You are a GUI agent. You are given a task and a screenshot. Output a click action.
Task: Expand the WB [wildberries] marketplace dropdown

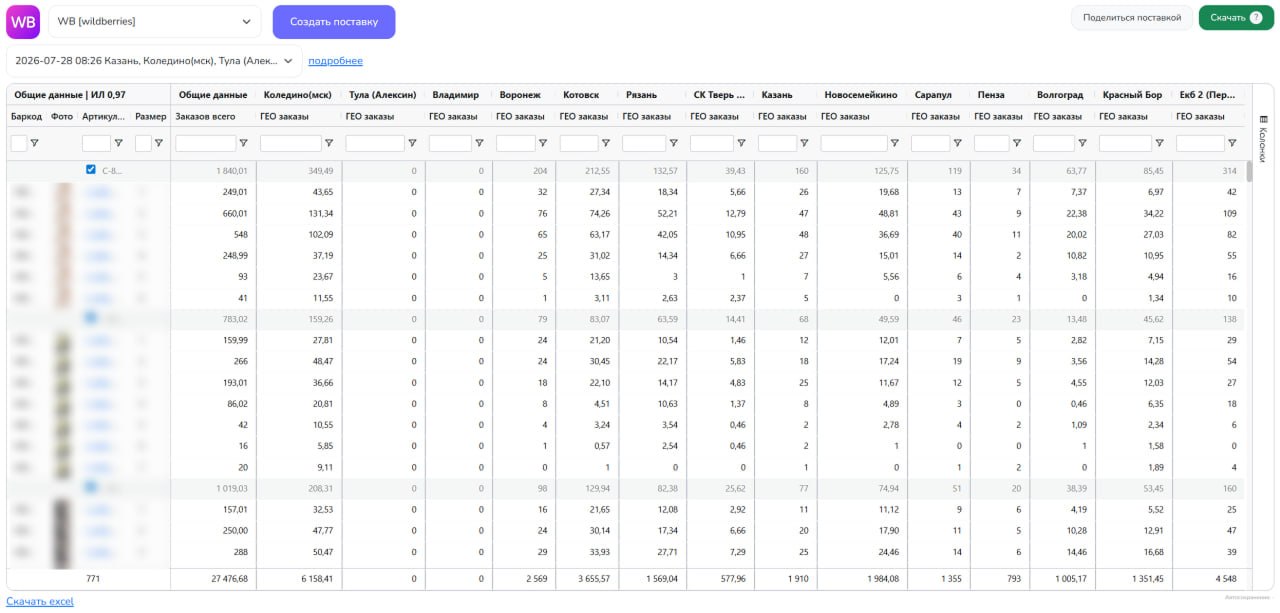tap(155, 21)
